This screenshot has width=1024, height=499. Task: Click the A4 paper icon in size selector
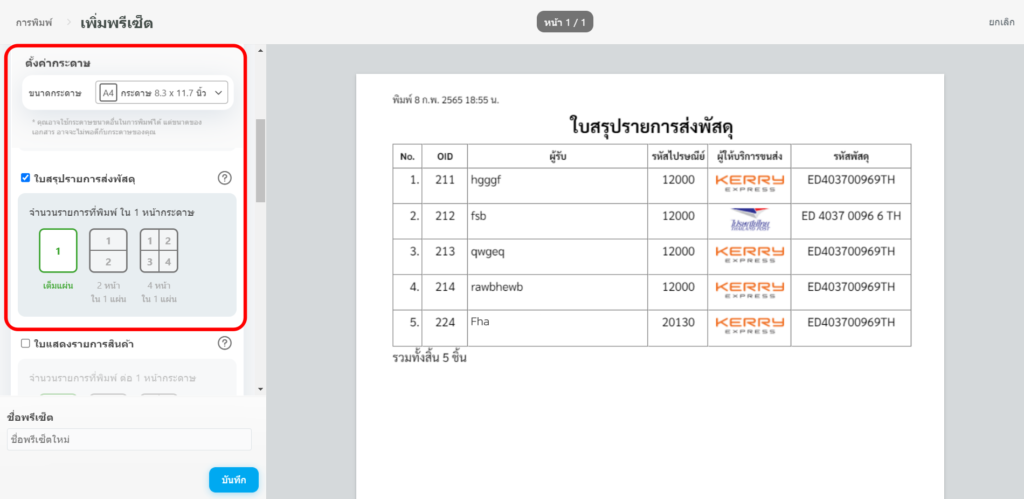point(108,93)
